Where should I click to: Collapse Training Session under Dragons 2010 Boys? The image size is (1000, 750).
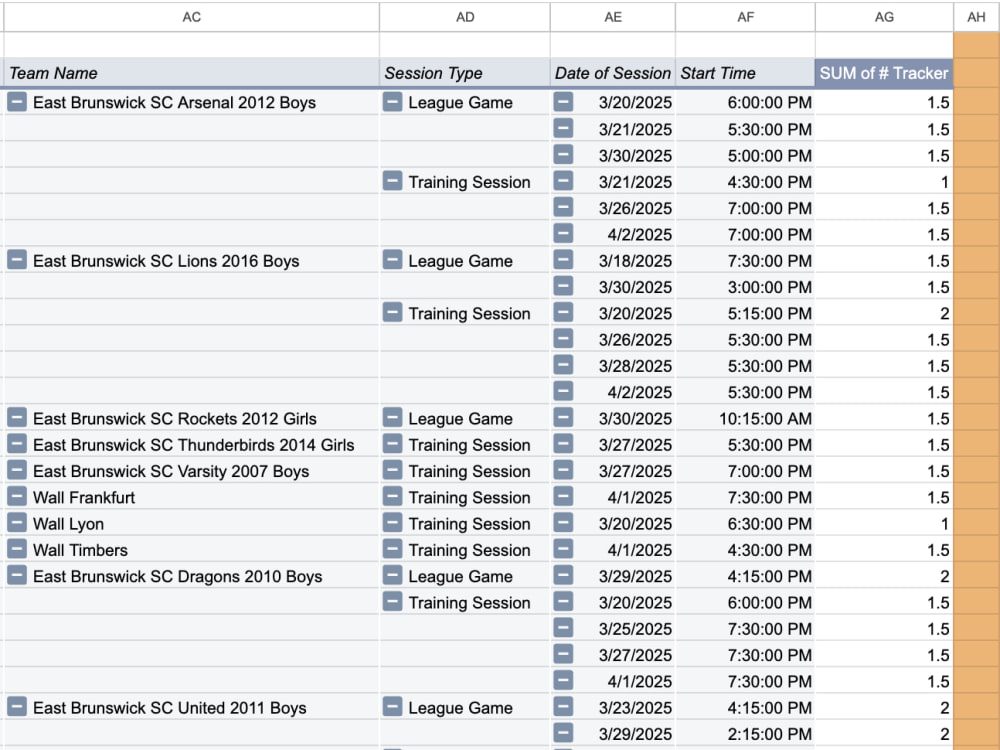[393, 601]
